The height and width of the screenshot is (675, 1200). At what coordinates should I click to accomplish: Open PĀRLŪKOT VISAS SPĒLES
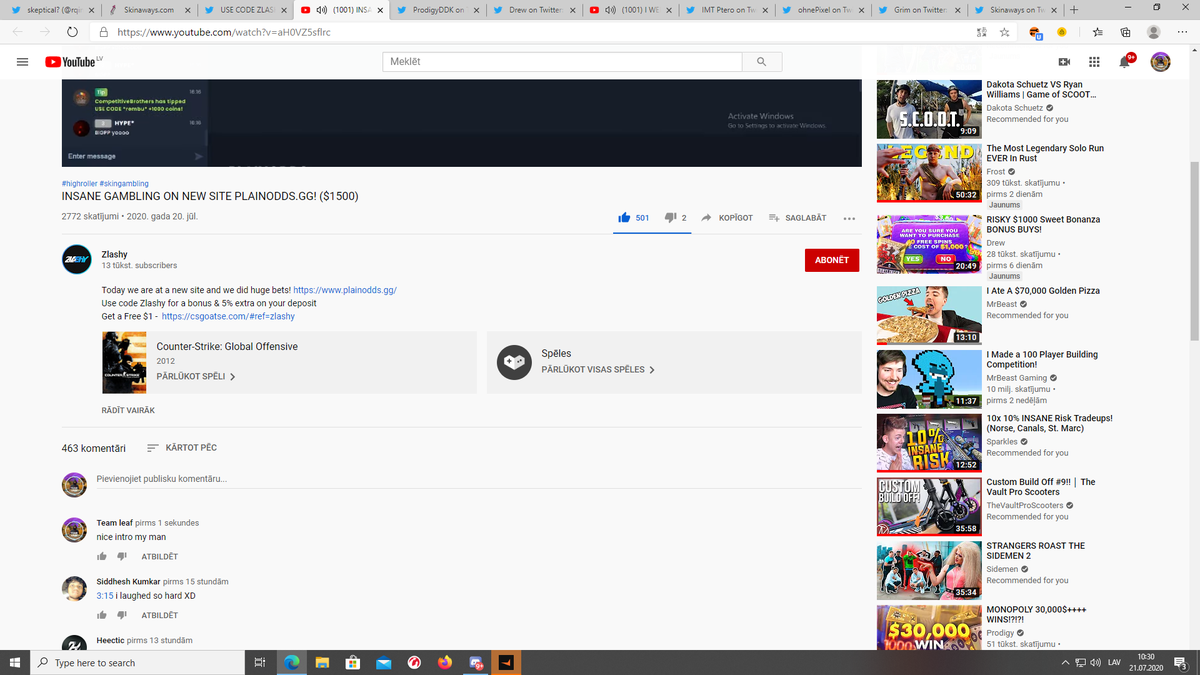pos(598,370)
